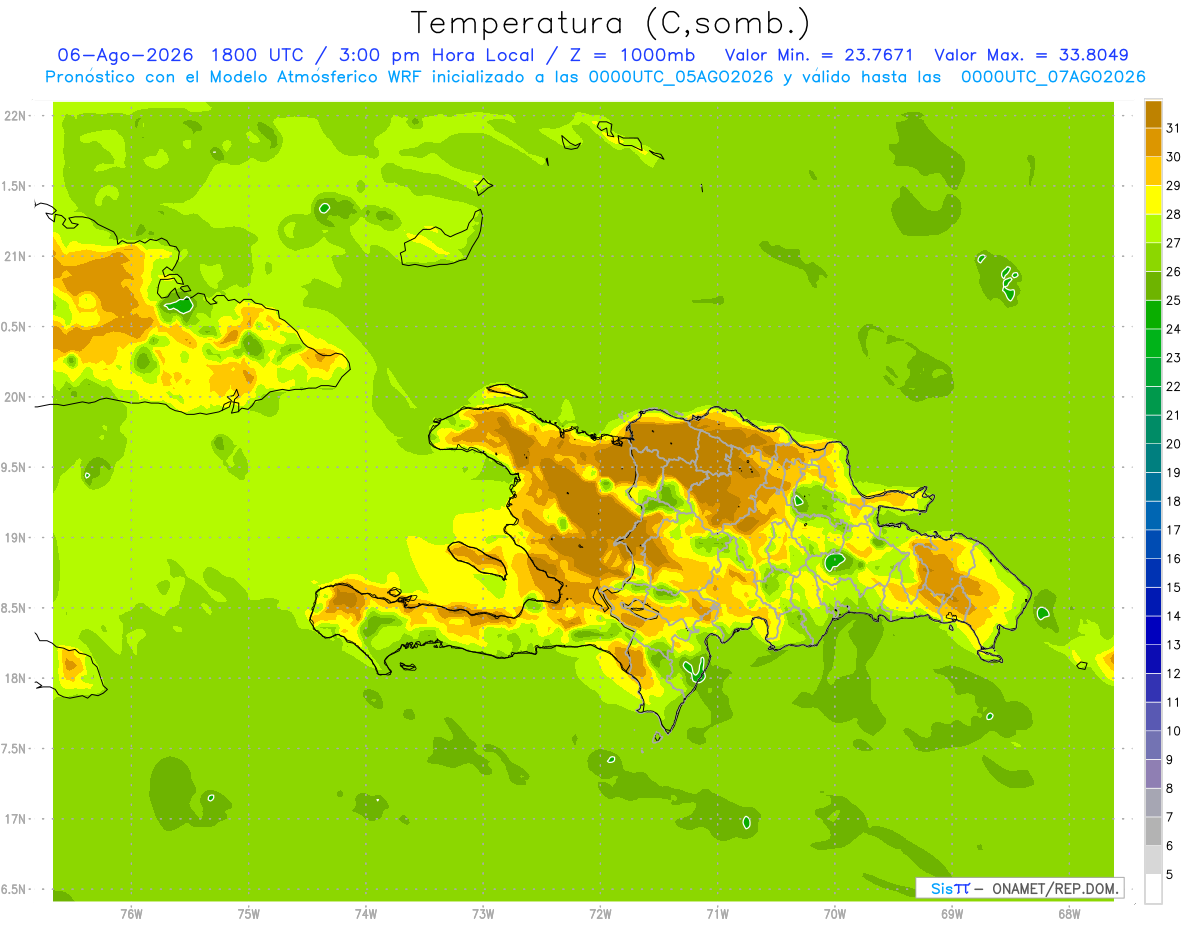Image resolution: width=1200 pixels, height=927 pixels.
Task: Click the "70W" longitude axis label
Action: (835, 913)
